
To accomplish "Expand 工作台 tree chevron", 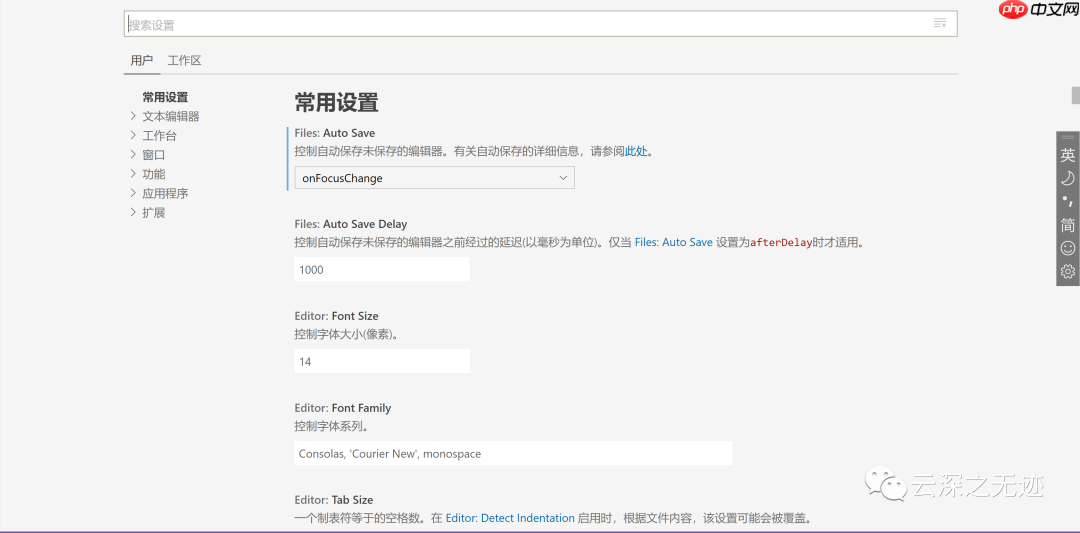I will coord(133,135).
